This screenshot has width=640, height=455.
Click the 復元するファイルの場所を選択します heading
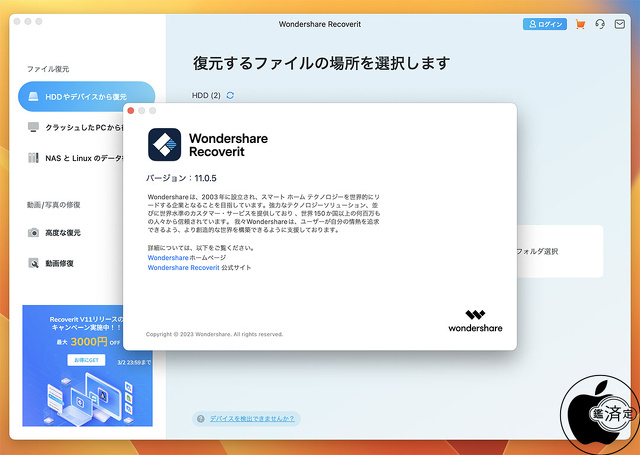[322, 63]
